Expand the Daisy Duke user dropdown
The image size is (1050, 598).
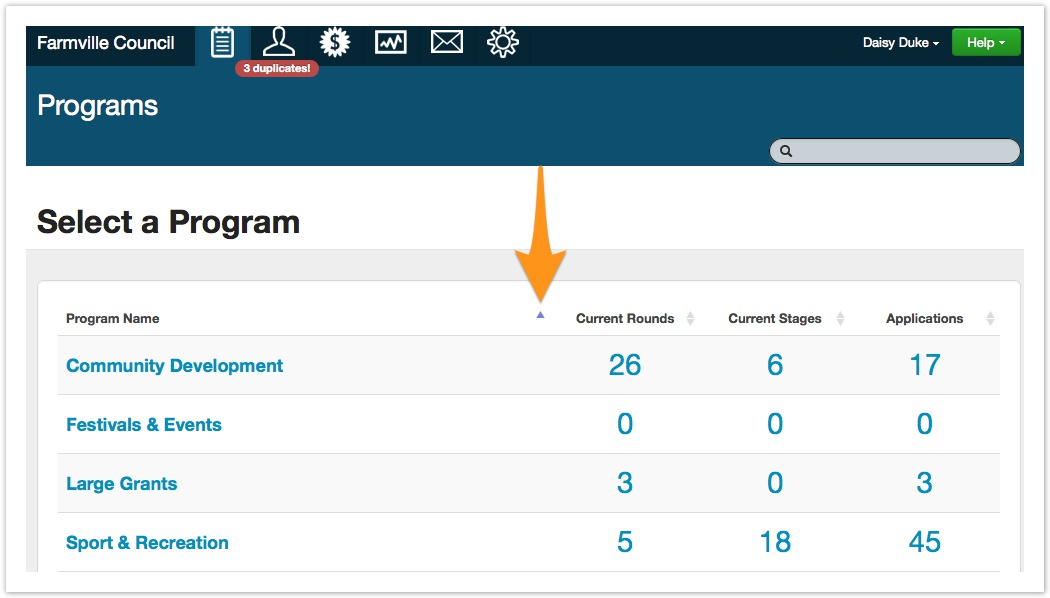pyautogui.click(x=900, y=43)
